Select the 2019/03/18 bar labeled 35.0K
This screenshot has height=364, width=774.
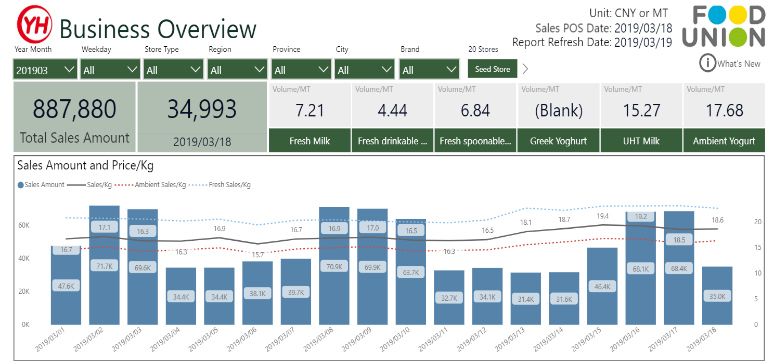click(x=718, y=295)
